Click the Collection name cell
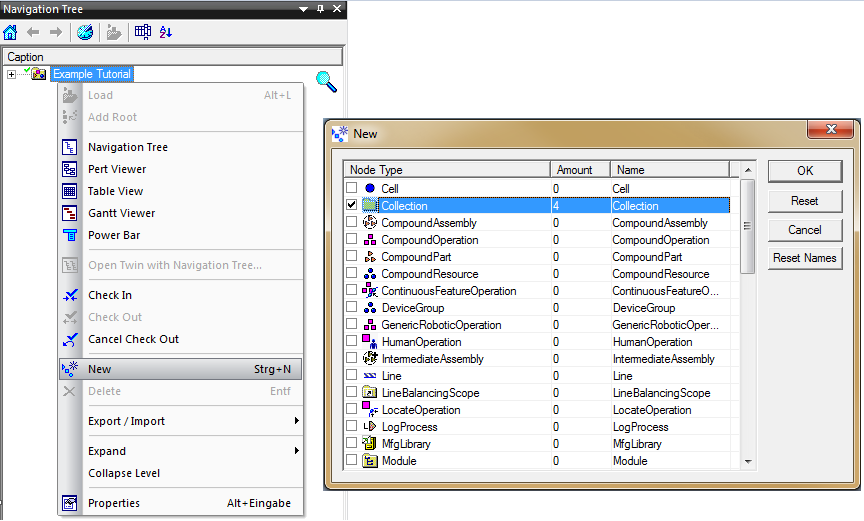Image resolution: width=864 pixels, height=521 pixels. point(671,206)
